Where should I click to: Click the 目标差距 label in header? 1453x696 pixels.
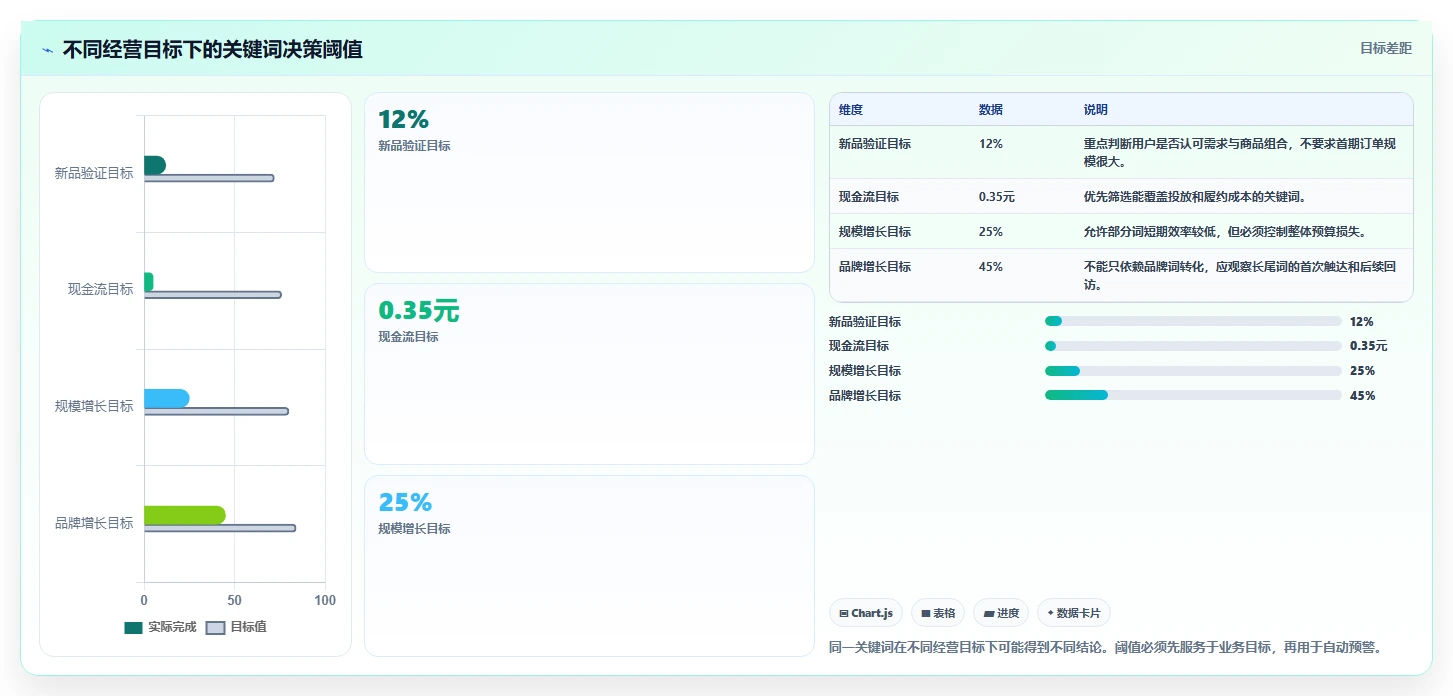pyautogui.click(x=1386, y=48)
